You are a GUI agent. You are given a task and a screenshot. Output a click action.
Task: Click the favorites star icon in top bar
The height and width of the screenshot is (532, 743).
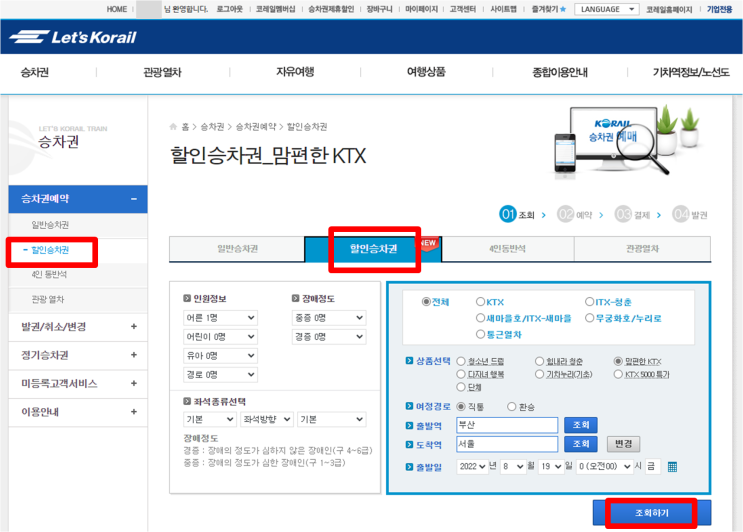click(563, 9)
